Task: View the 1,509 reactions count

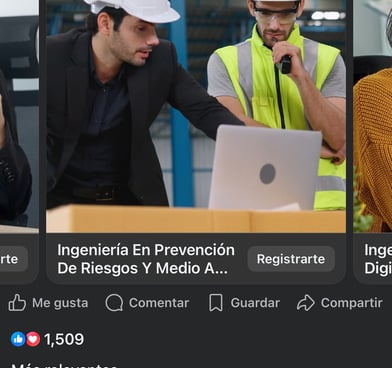Action: point(64,339)
